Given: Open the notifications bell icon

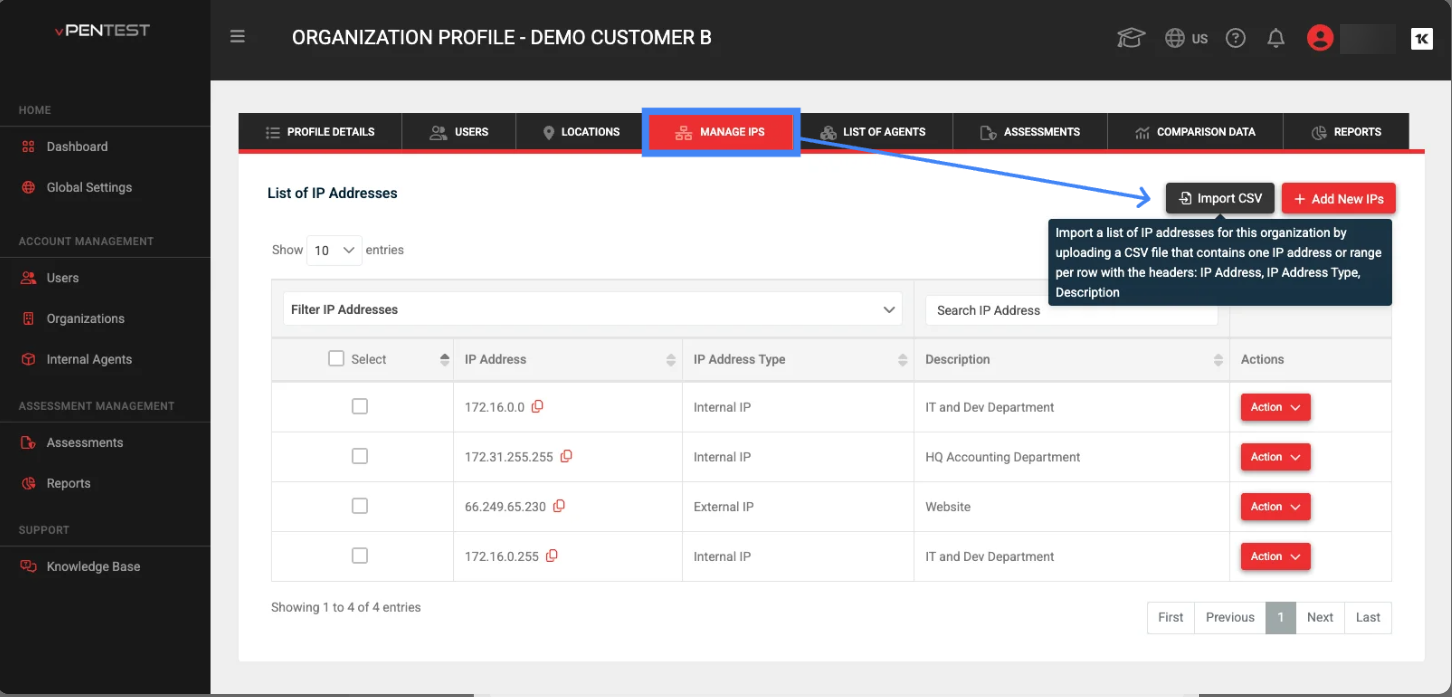Looking at the screenshot, I should (1276, 38).
